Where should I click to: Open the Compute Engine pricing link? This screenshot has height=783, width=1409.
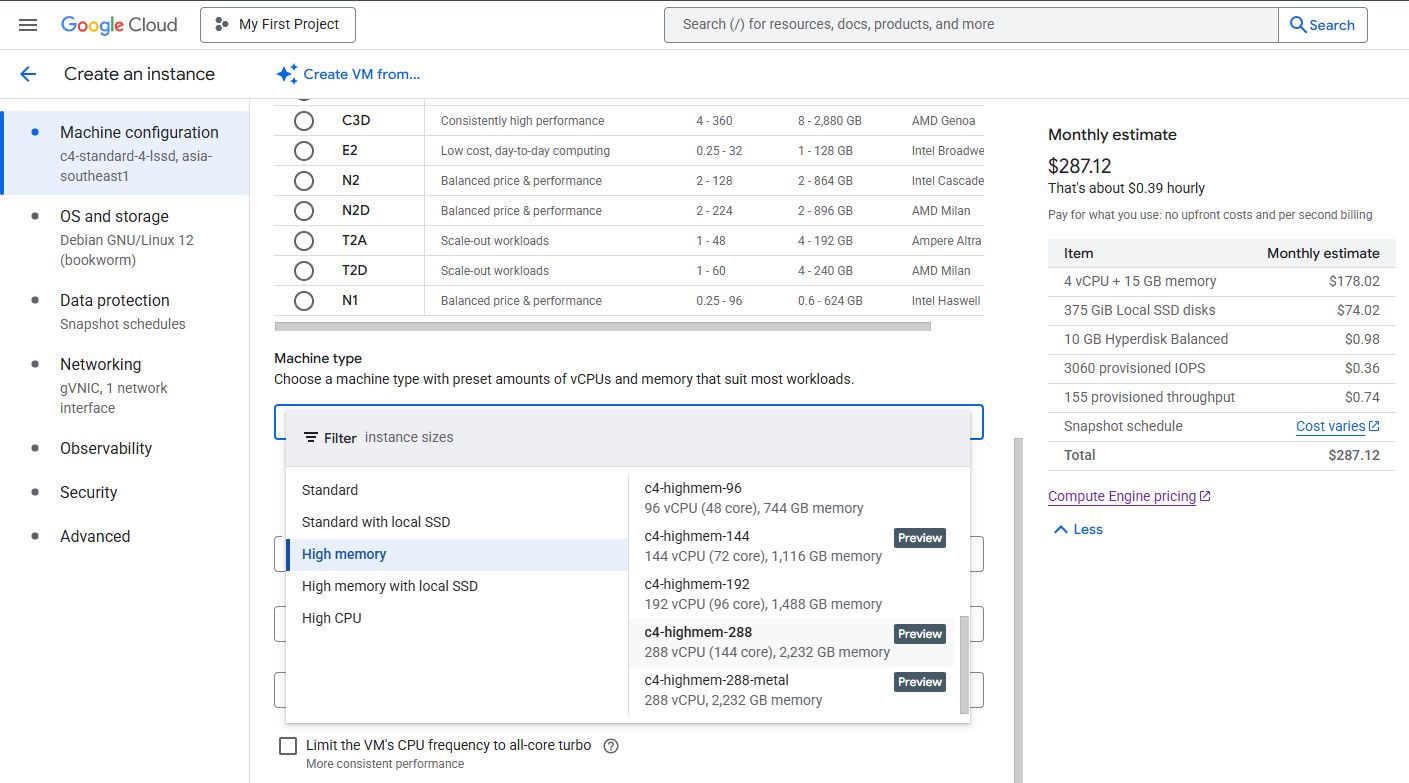(1122, 496)
